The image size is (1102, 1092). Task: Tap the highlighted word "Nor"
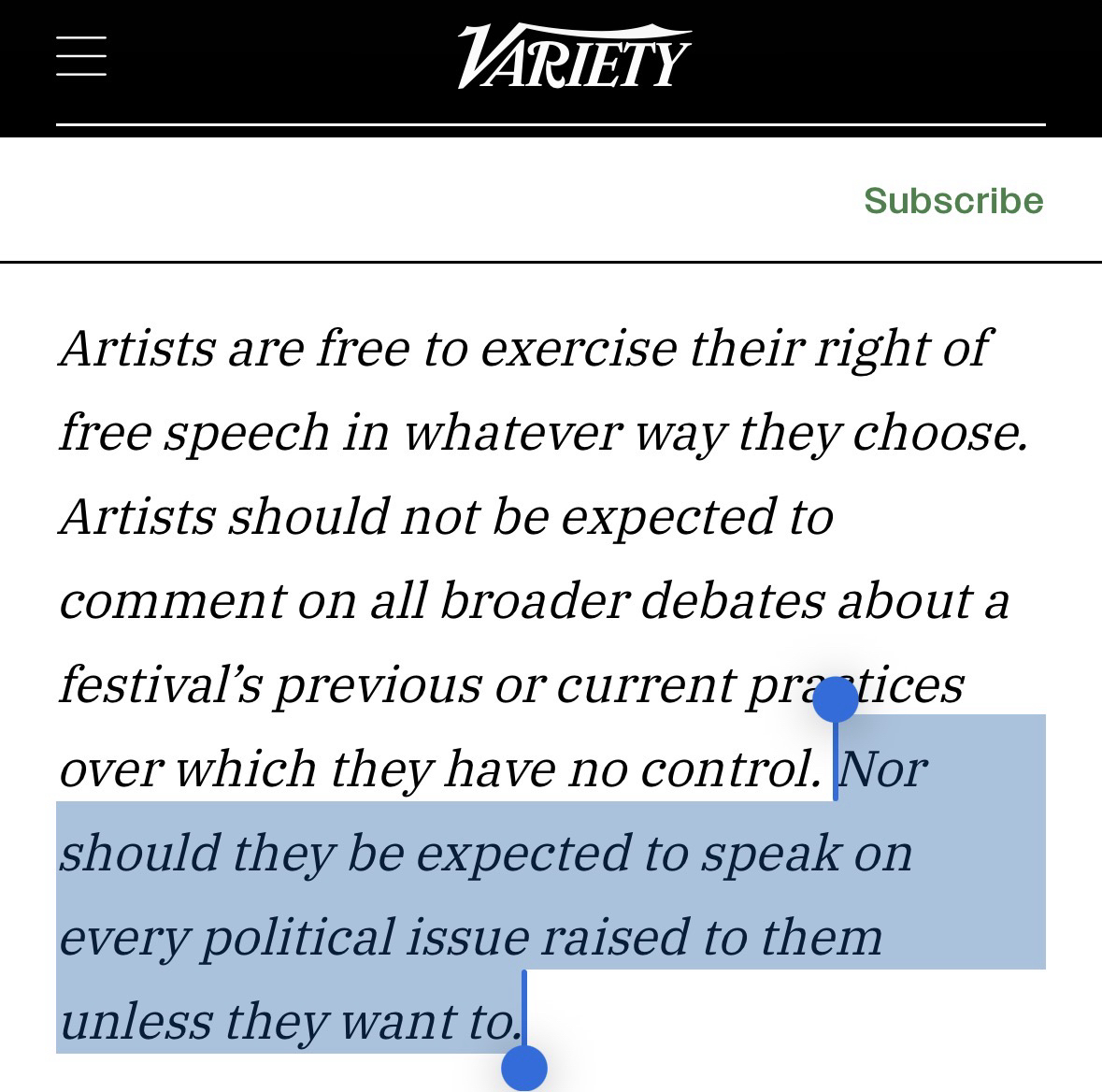click(882, 770)
